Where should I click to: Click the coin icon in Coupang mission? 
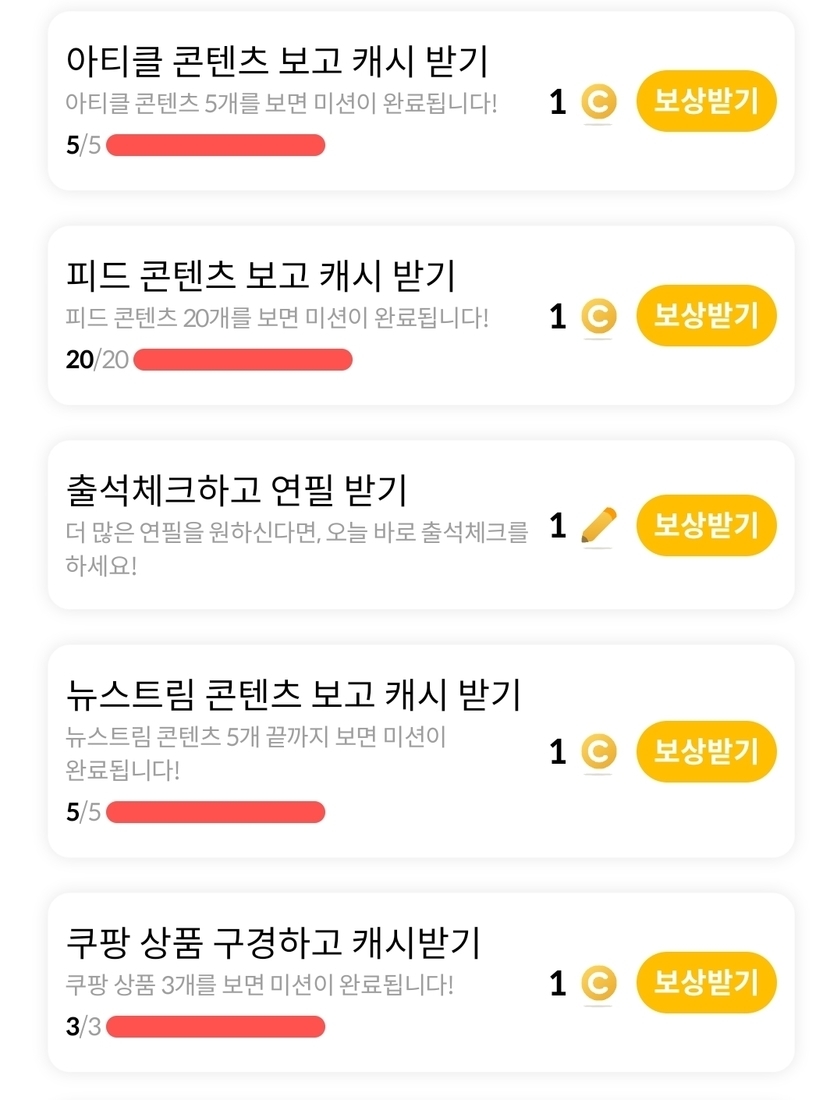(598, 983)
